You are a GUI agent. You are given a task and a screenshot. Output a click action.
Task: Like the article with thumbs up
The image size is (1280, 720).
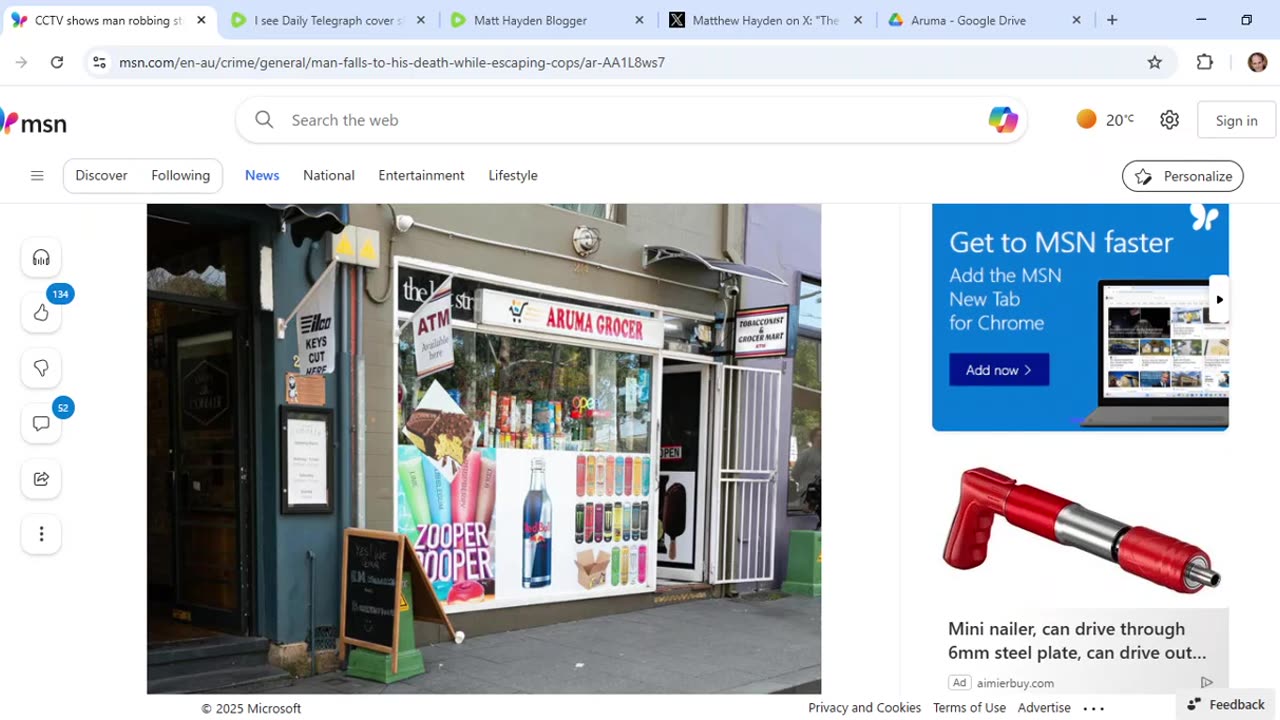[41, 313]
